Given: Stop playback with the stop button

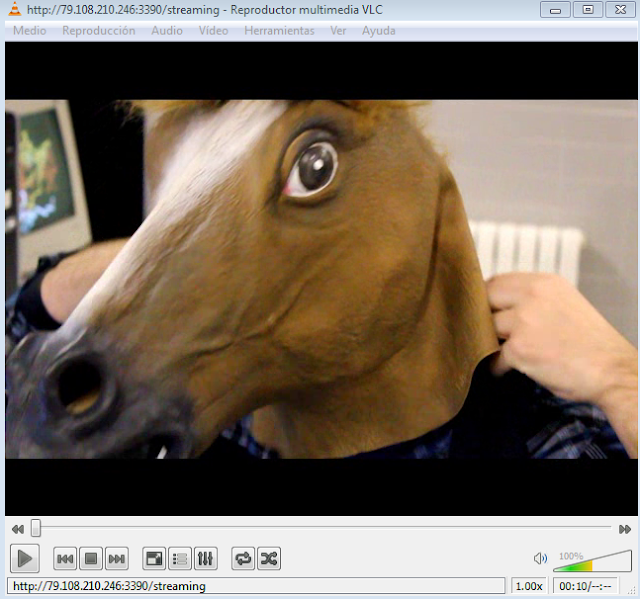Looking at the screenshot, I should [x=91, y=559].
